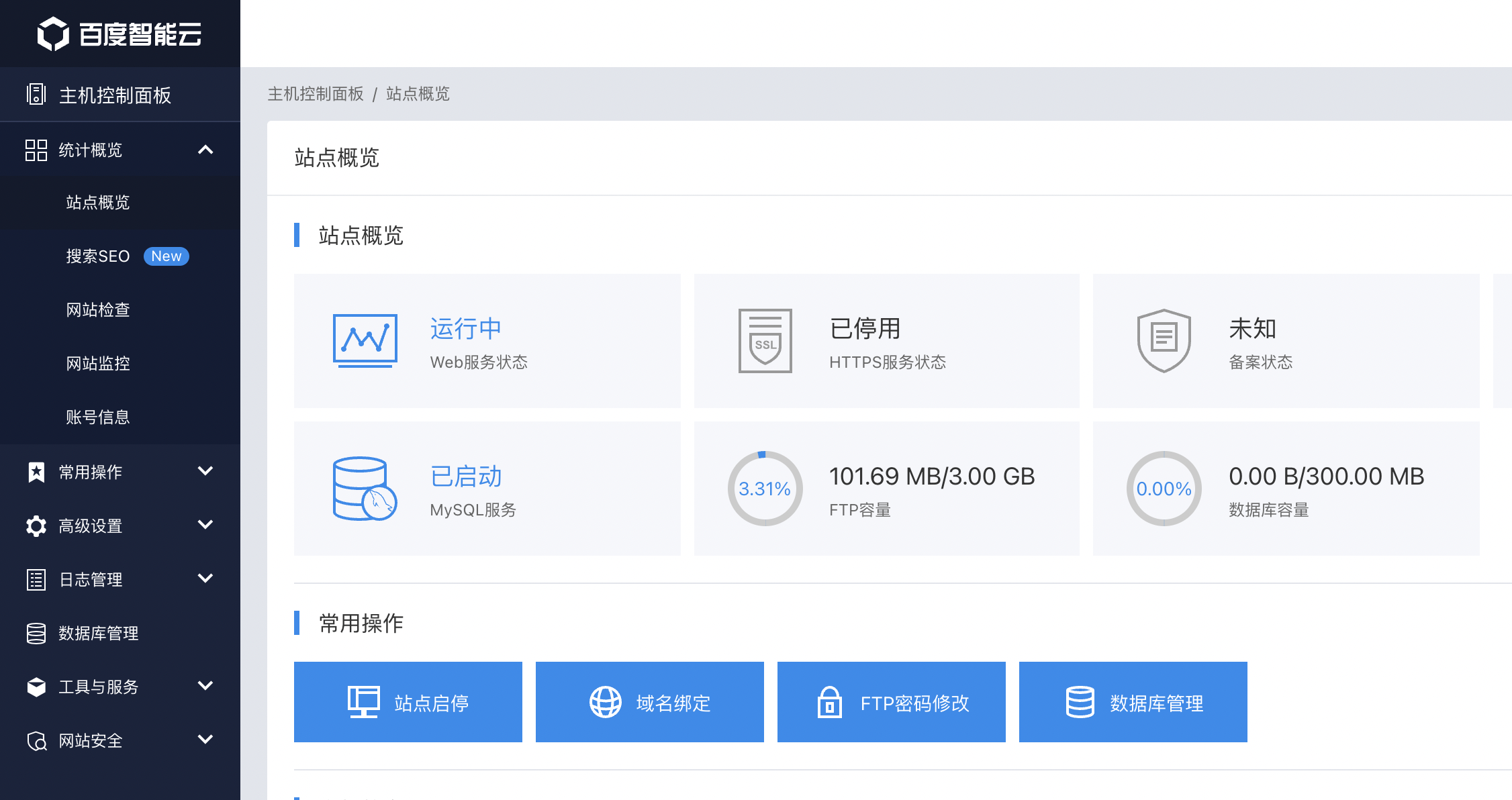Click the New badge next to 搜索SEO

pos(167,256)
